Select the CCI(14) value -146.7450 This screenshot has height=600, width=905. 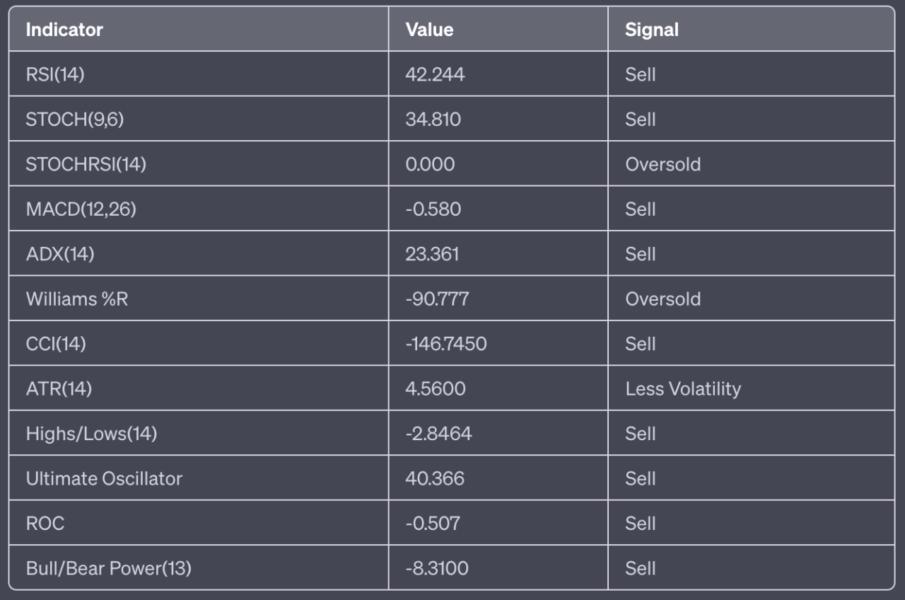(x=446, y=344)
